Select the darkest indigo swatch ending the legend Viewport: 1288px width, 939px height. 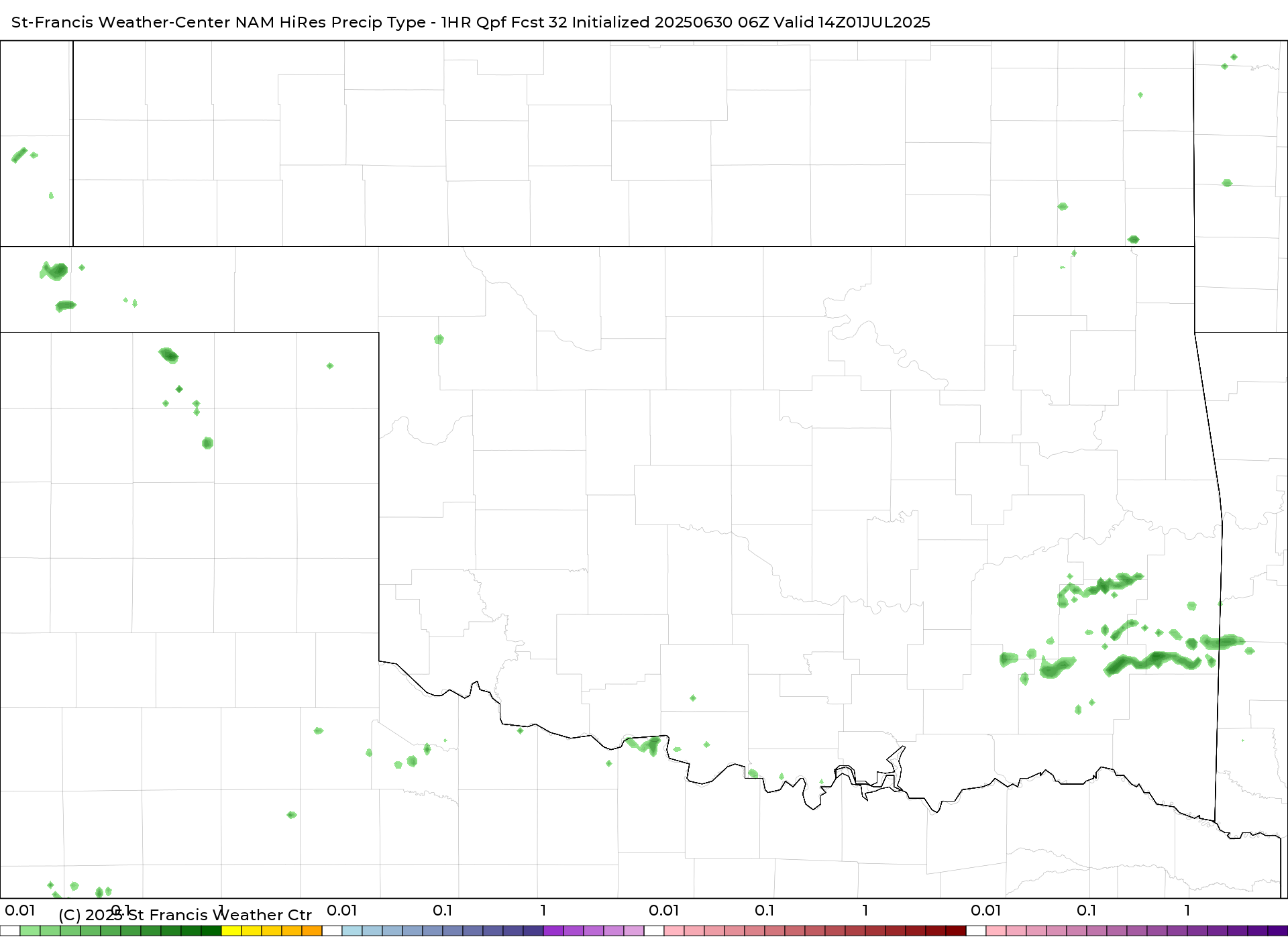1278,931
